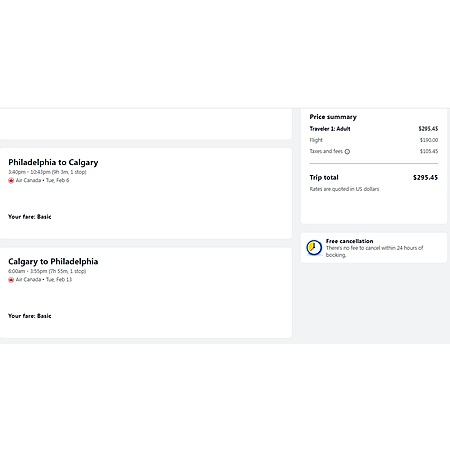Image resolution: width=450 pixels, height=450 pixels.
Task: Click the 'Tue, Feb 6' departure date
Action: click(x=57, y=180)
